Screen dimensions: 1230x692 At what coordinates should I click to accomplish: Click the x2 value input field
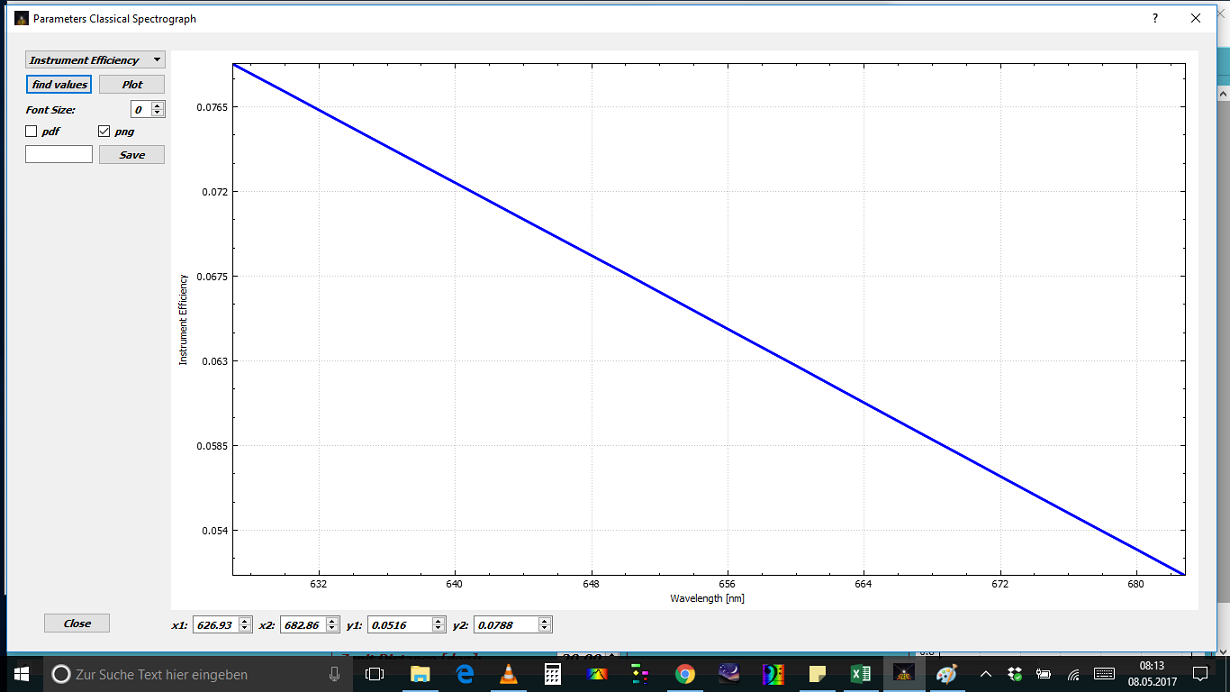(302, 625)
